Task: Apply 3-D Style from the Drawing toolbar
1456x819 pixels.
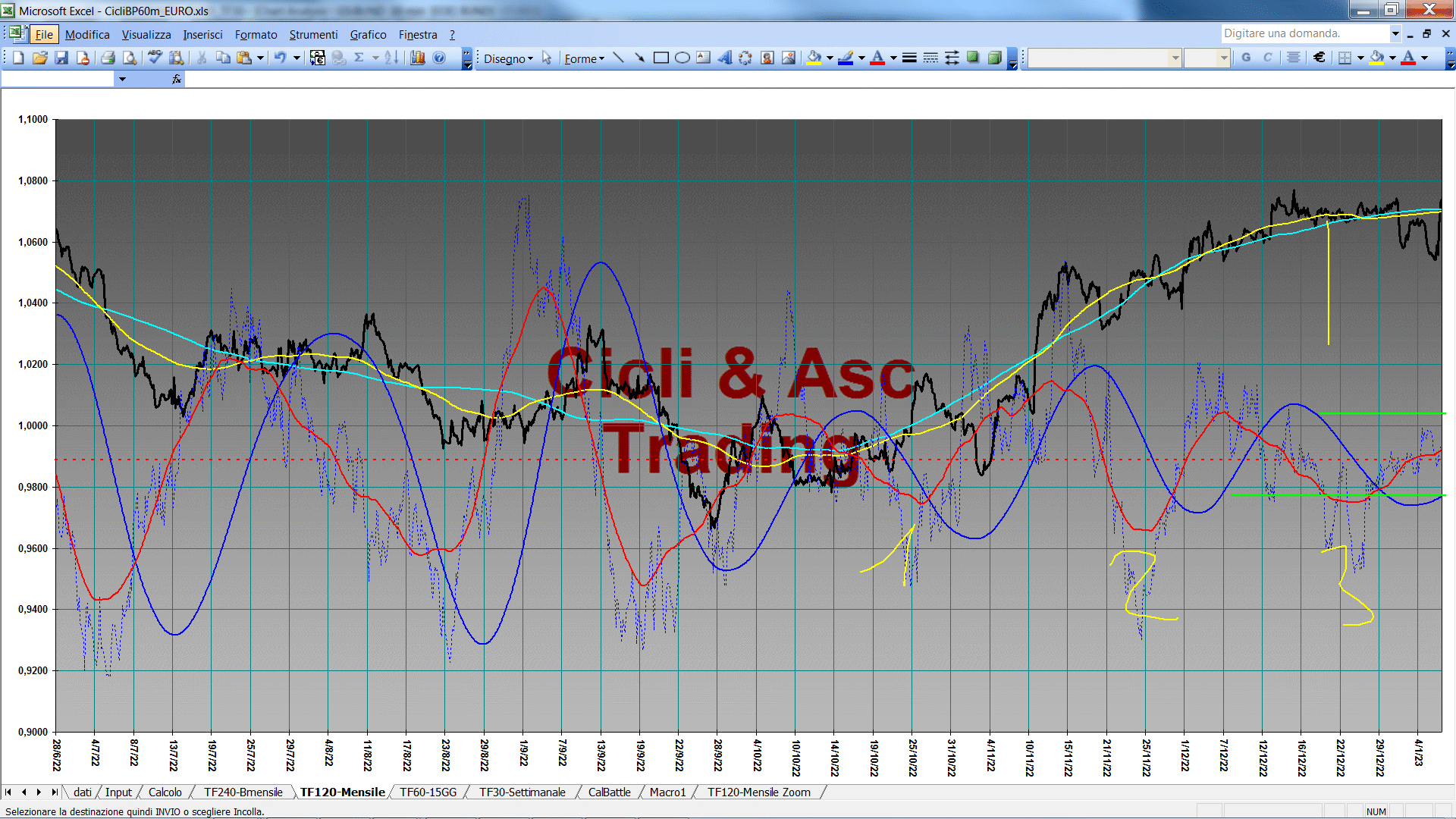Action: [994, 58]
